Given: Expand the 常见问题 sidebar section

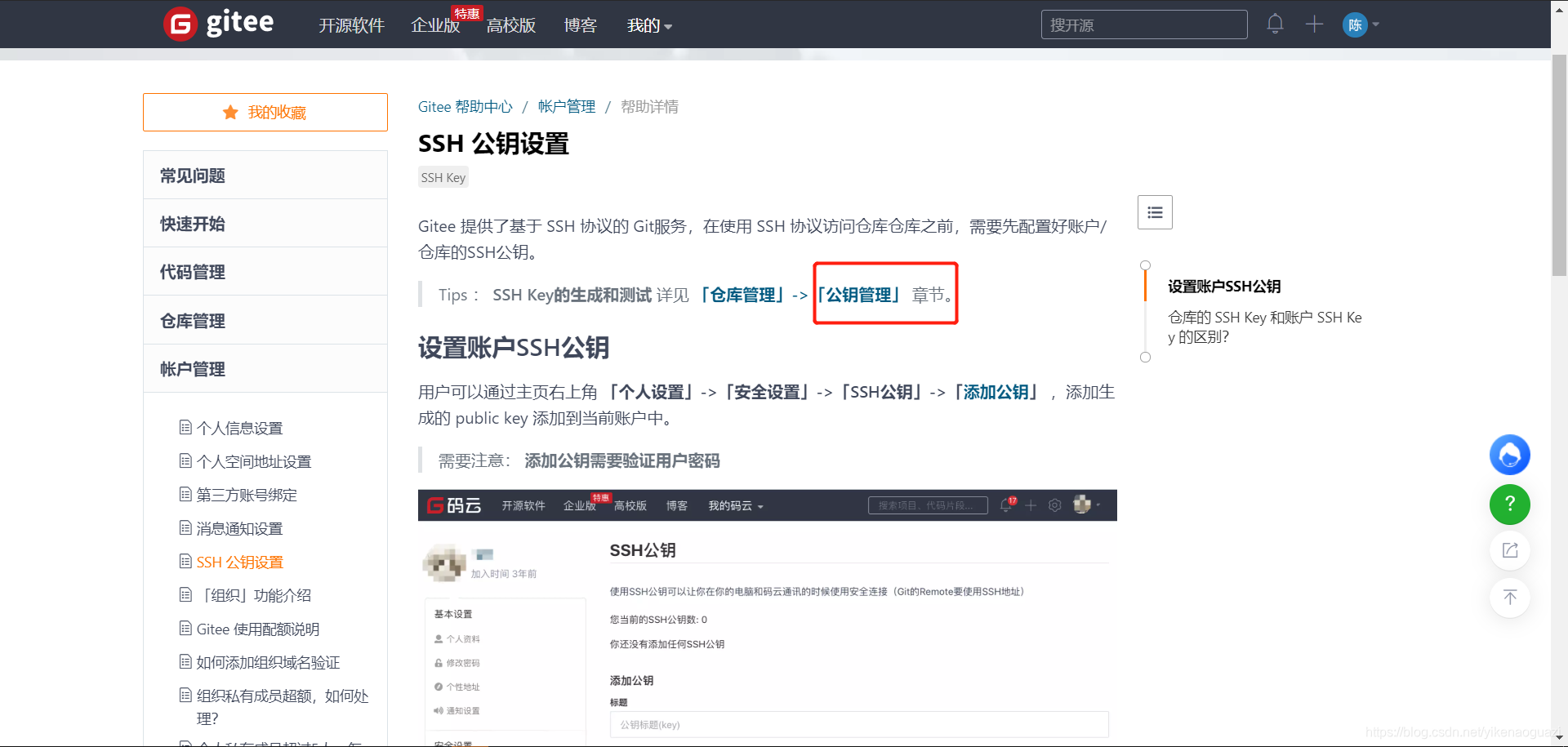Looking at the screenshot, I should pos(265,176).
